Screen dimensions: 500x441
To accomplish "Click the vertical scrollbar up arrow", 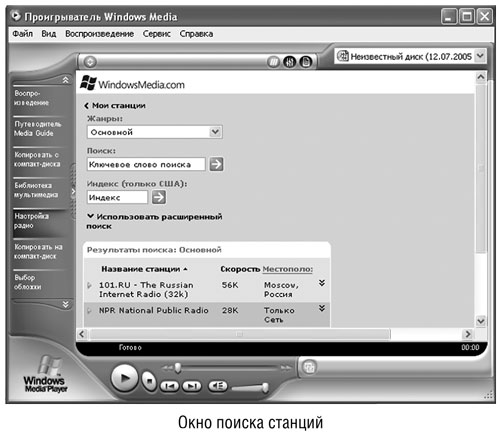I will coord(481,78).
